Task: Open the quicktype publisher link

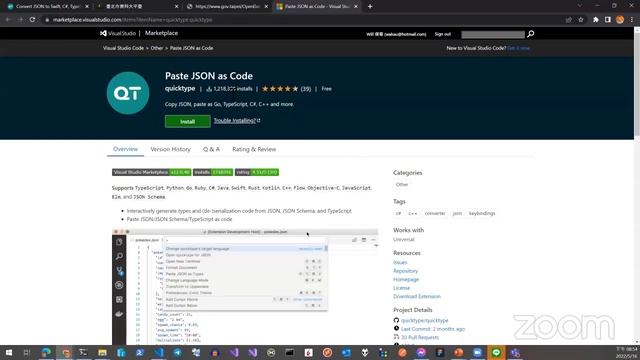Action: point(180,89)
